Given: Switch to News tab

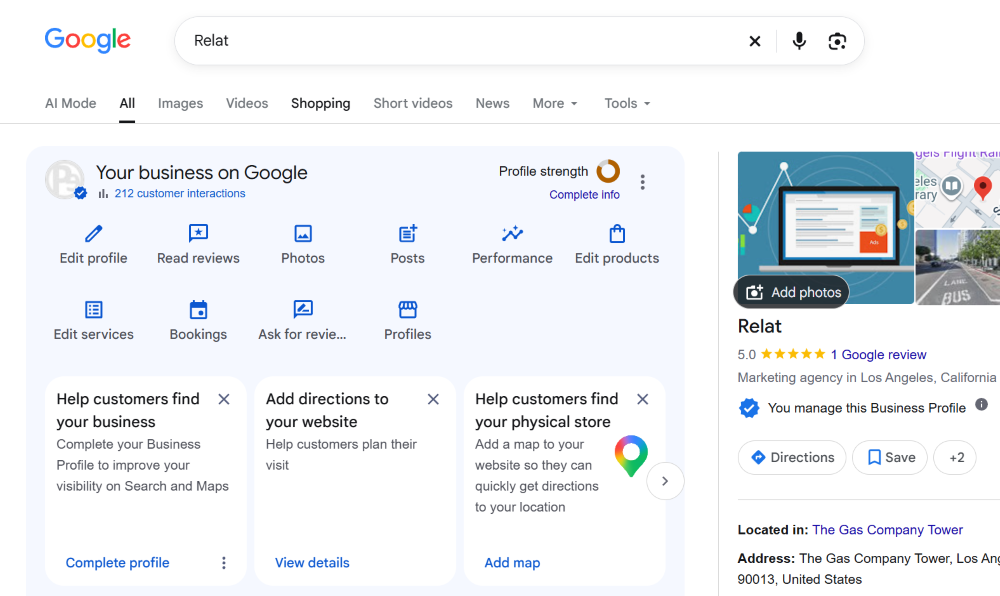Looking at the screenshot, I should tap(492, 103).
